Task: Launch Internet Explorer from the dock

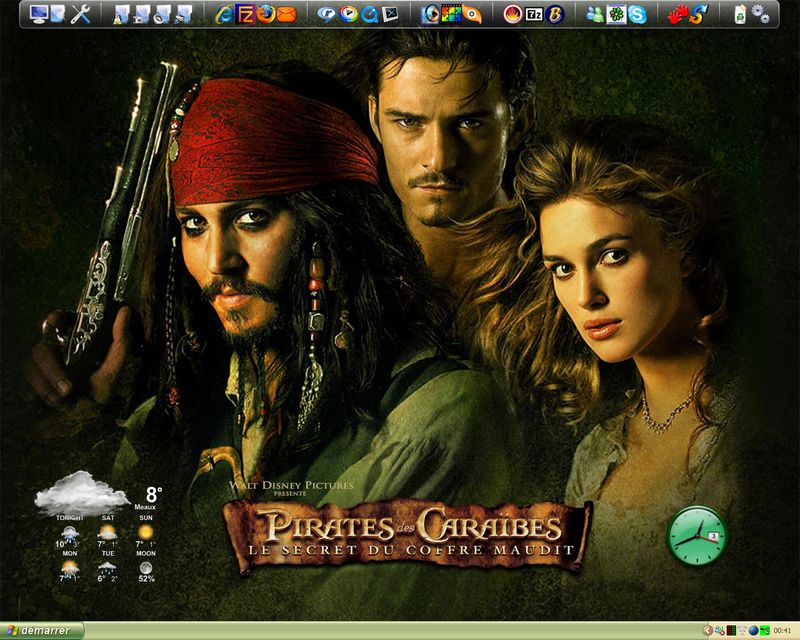Action: click(224, 14)
